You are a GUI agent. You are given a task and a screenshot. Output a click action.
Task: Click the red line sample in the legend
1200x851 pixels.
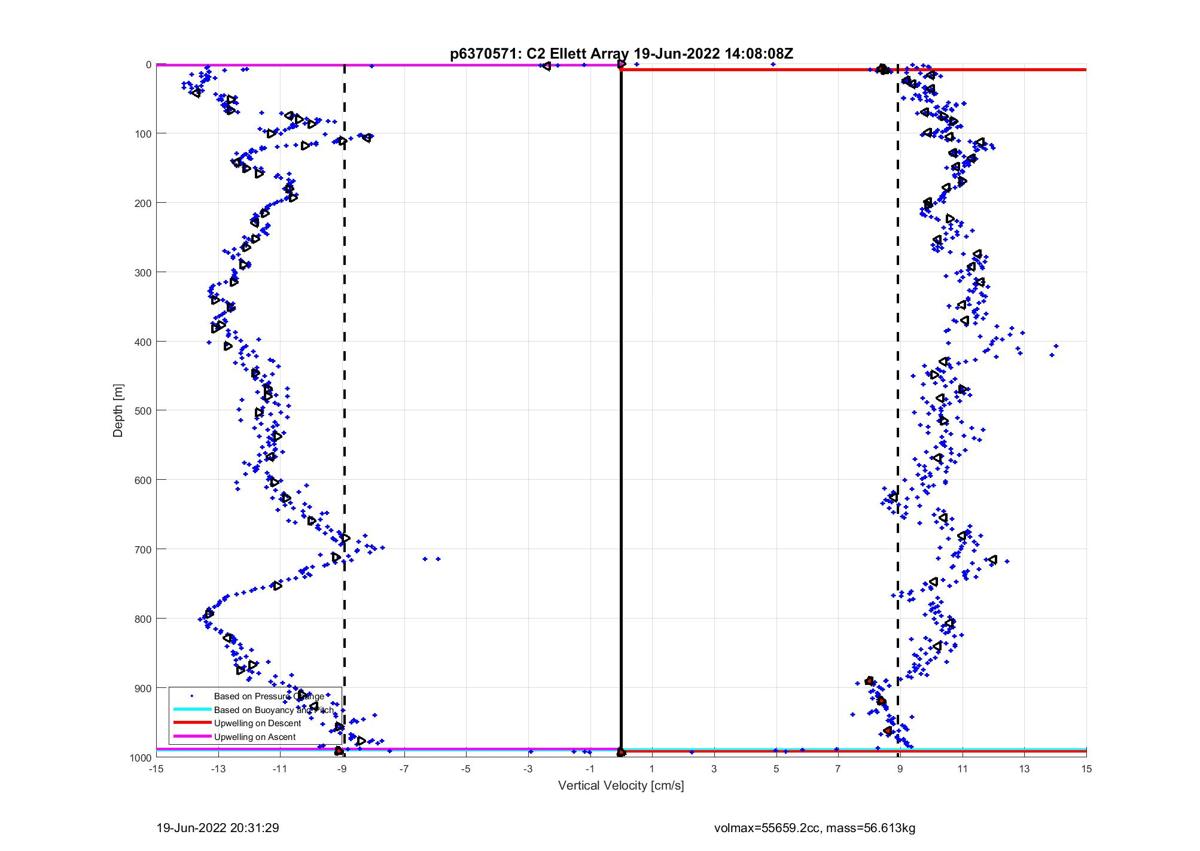[191, 723]
